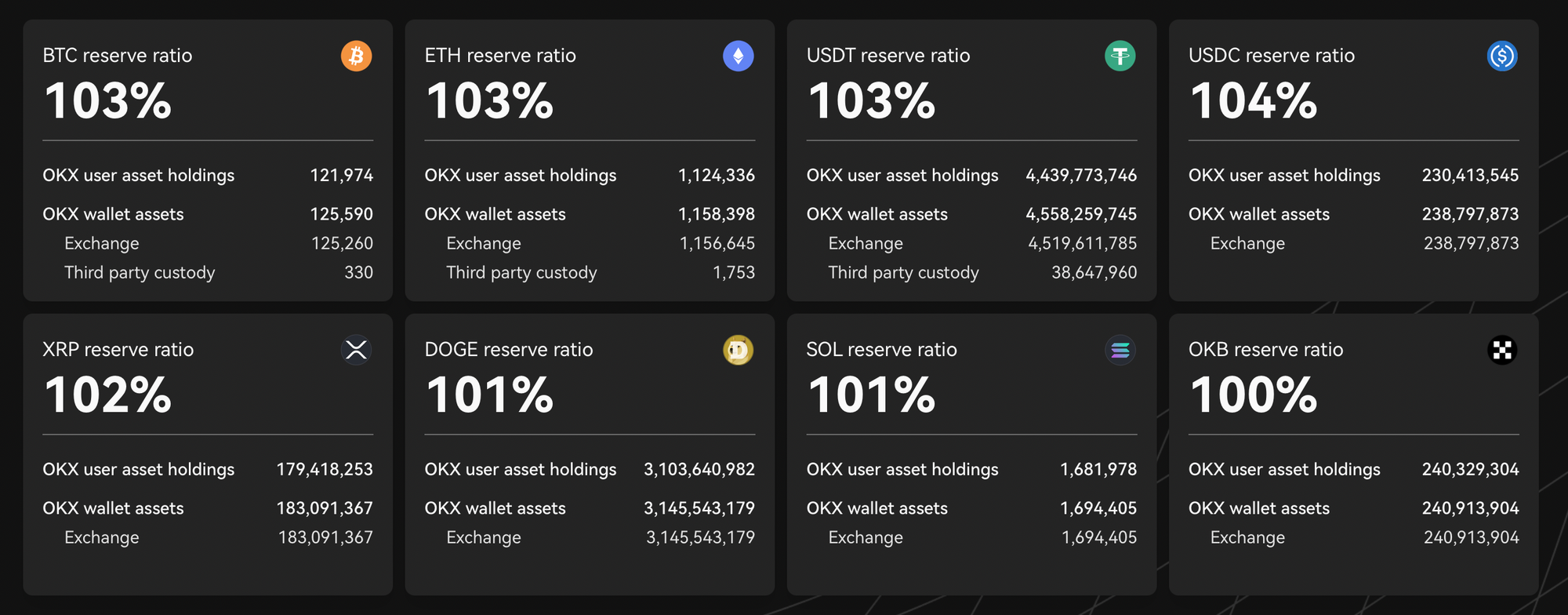This screenshot has width=1568, height=615.
Task: Click the 101% SOL ratio value
Action: pos(872,395)
